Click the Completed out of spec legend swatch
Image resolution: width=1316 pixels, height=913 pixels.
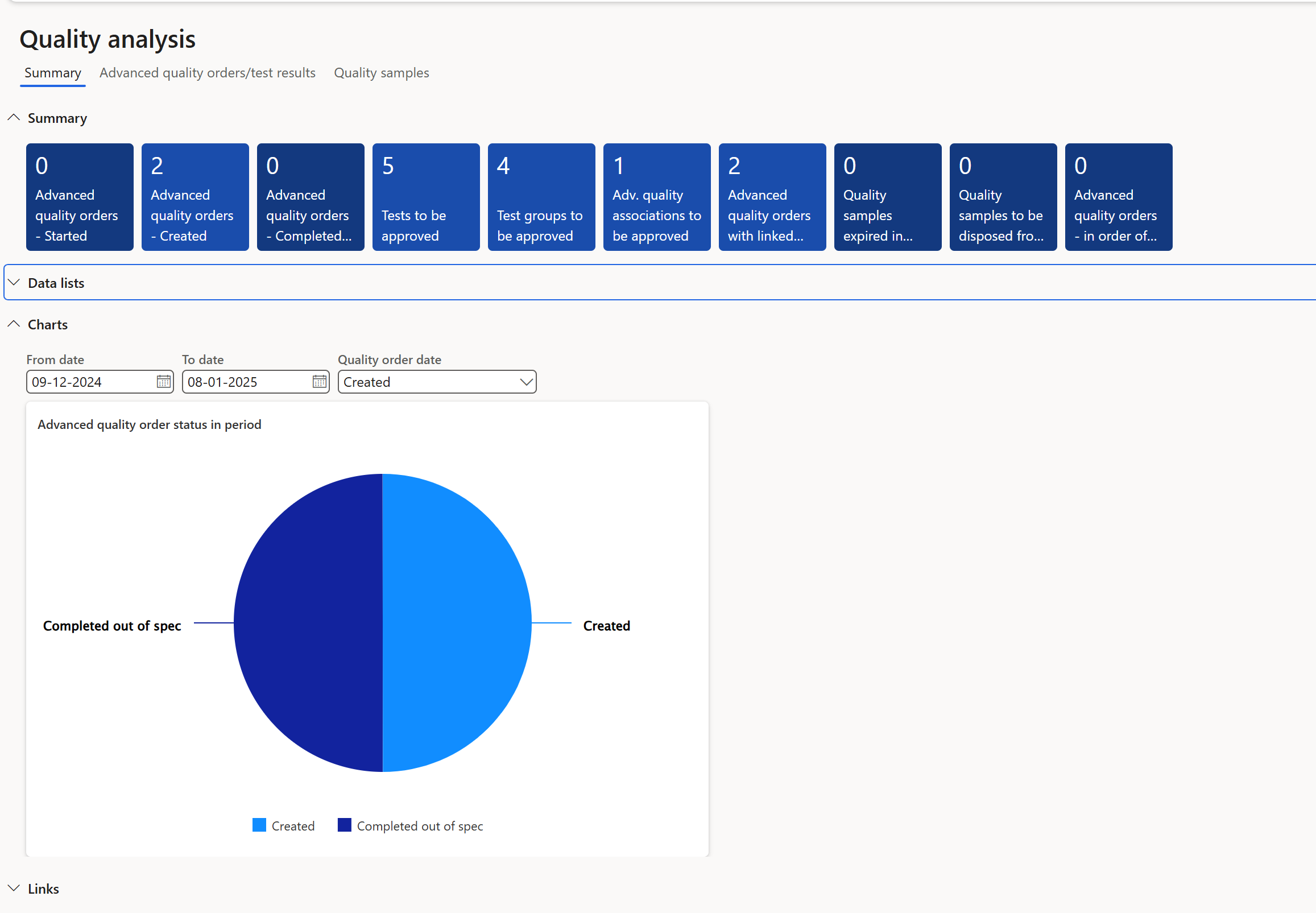coord(345,825)
